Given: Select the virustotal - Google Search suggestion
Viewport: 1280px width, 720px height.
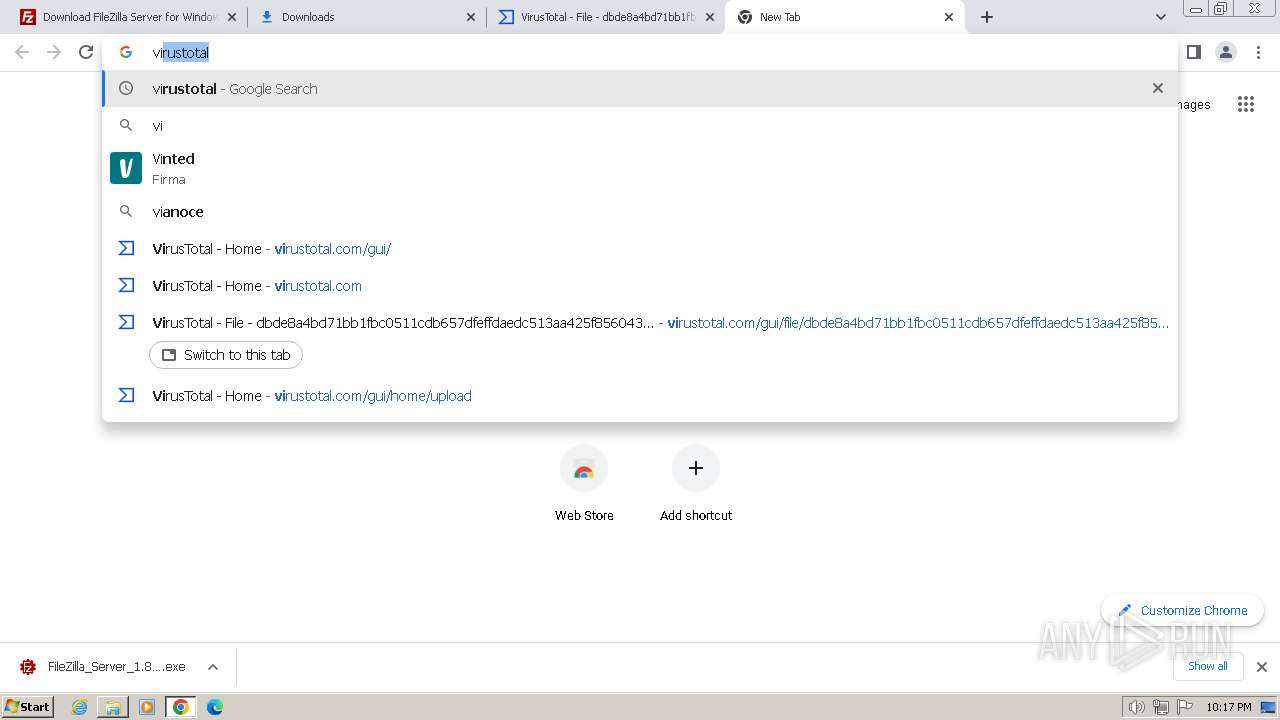Looking at the screenshot, I should pos(640,88).
